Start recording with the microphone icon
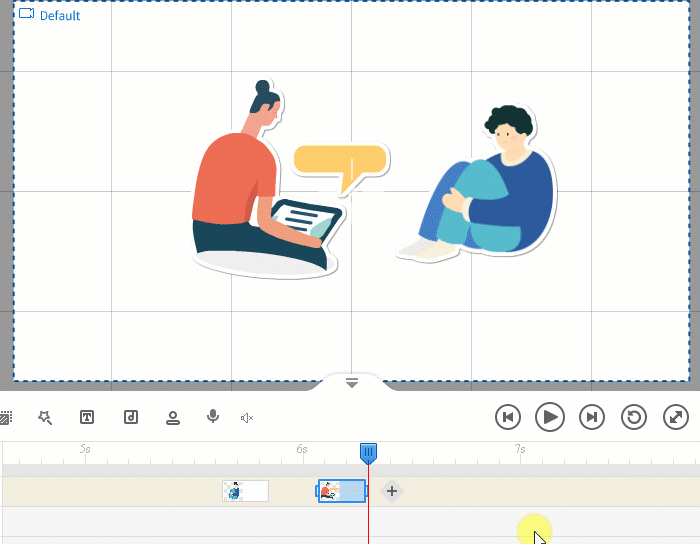Image resolution: width=700 pixels, height=544 pixels. click(213, 416)
